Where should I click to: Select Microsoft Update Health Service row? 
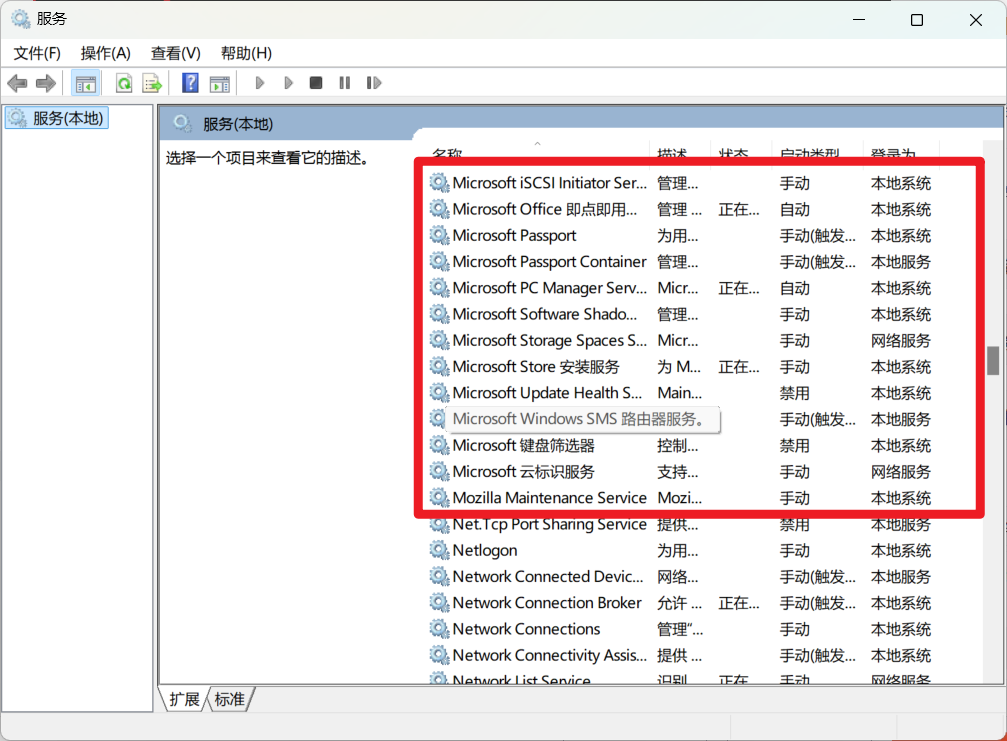pos(703,393)
